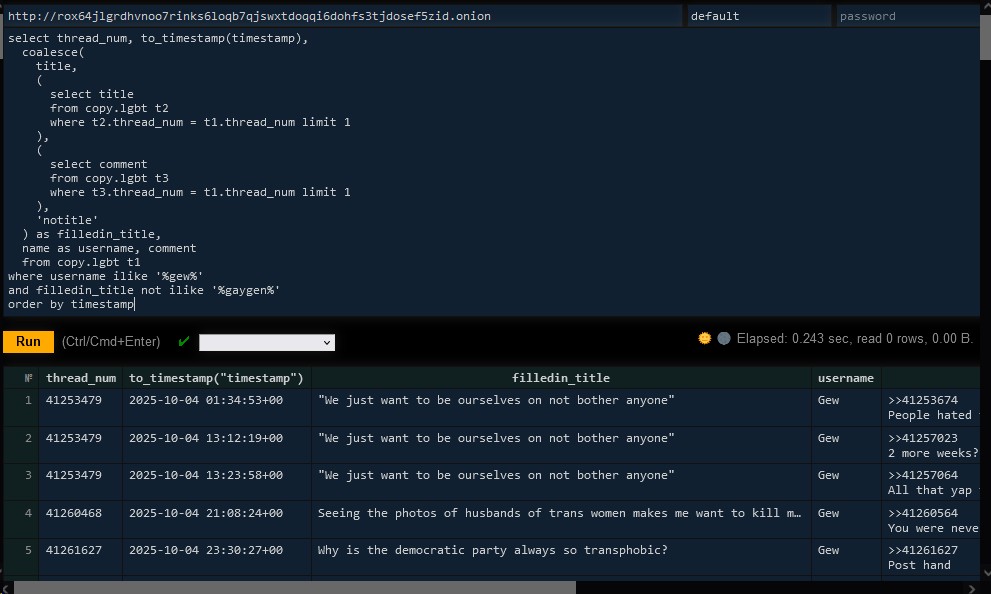Click the scroll-down arrow on right edge
The image size is (991, 594).
(985, 574)
